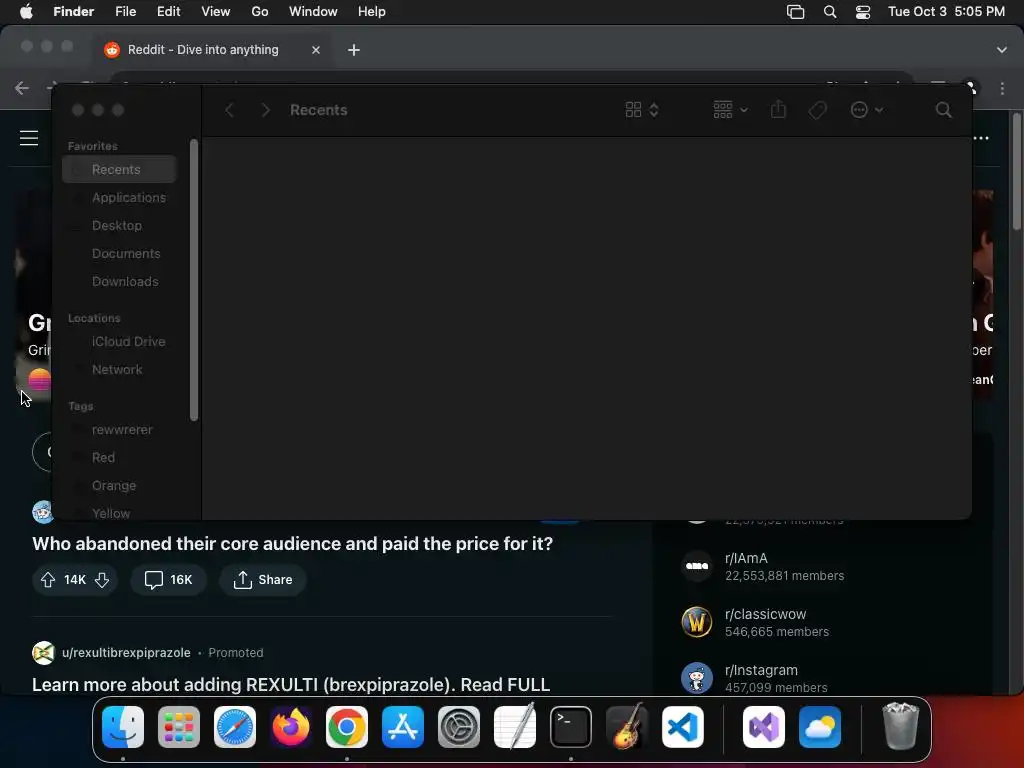Open Visual Studio purple icon in dock
The image size is (1024, 768).
[x=763, y=727]
